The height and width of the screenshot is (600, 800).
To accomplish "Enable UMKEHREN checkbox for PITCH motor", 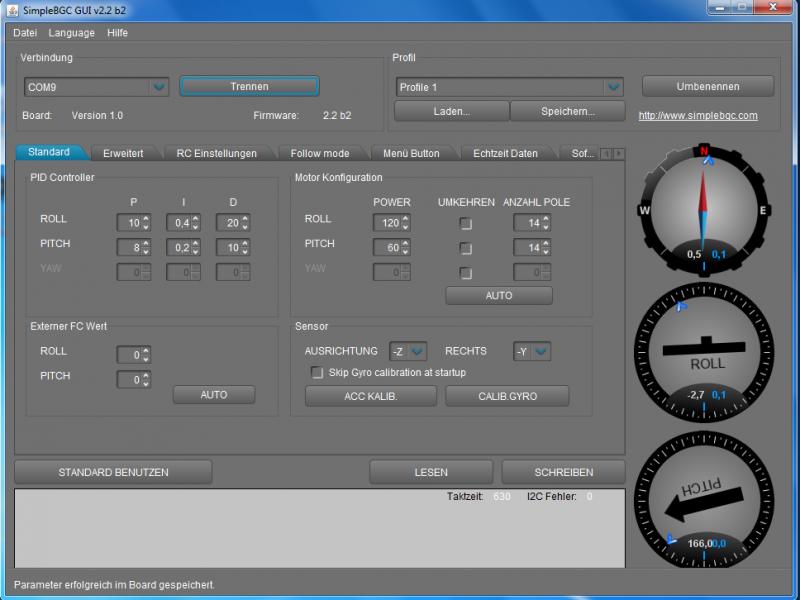I will pos(465,248).
